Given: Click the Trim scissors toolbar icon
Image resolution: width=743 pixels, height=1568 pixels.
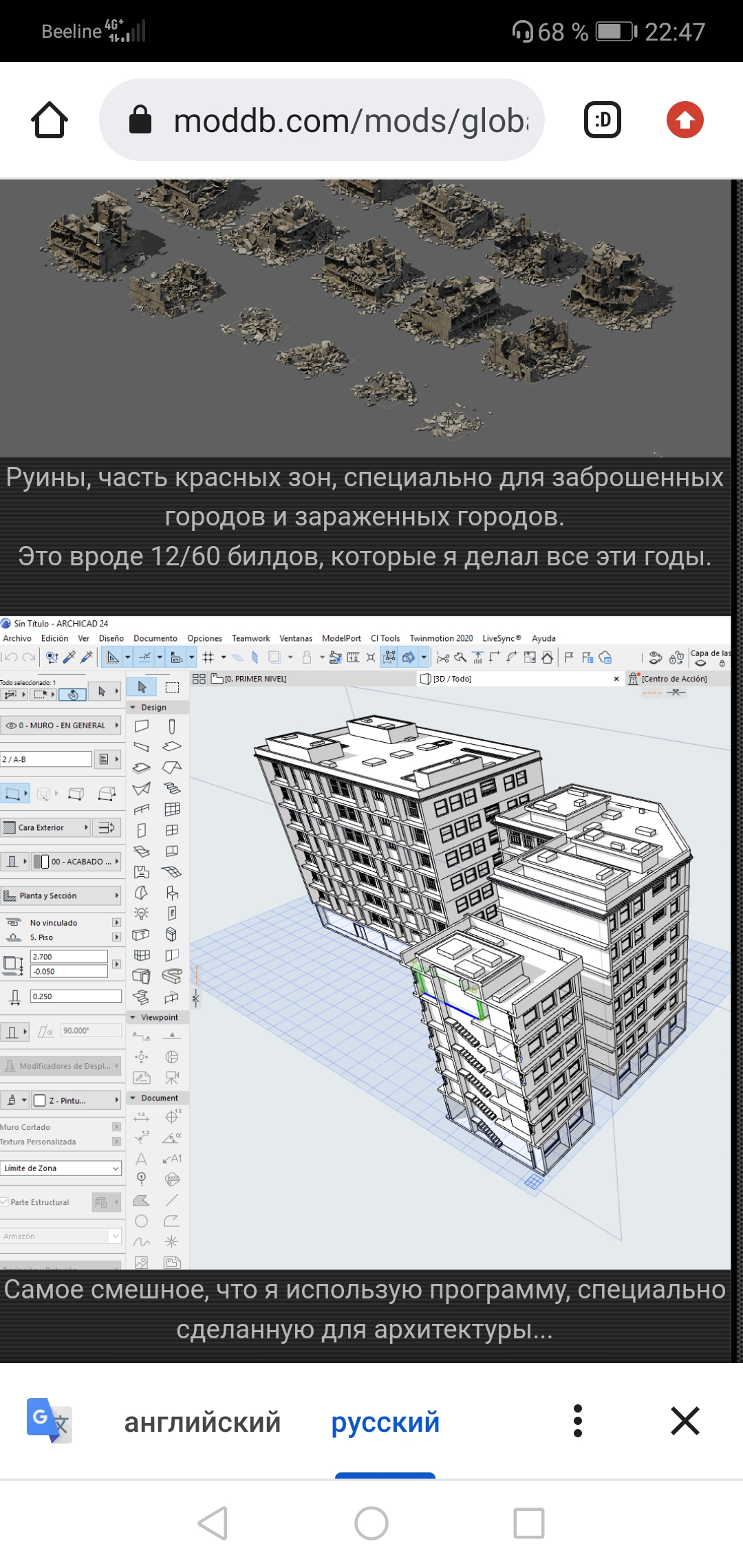Looking at the screenshot, I should click(x=443, y=657).
